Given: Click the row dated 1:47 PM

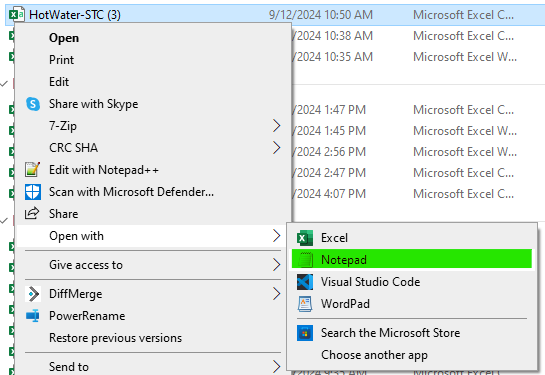Looking at the screenshot, I should click(x=418, y=110).
